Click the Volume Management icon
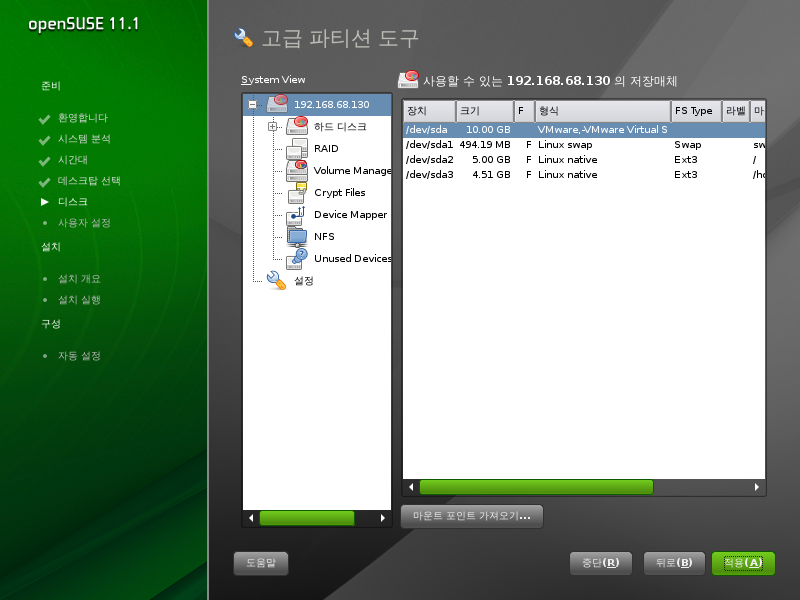 297,170
